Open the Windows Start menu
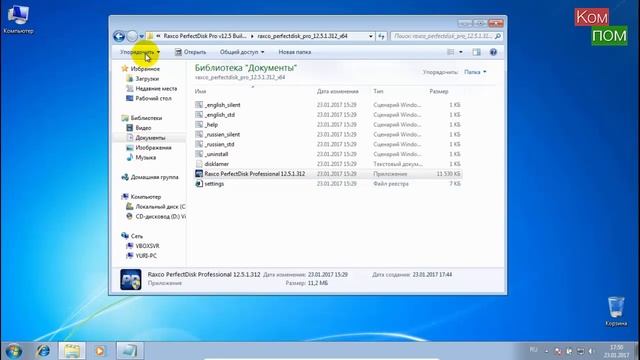The width and height of the screenshot is (640, 360). point(13,351)
